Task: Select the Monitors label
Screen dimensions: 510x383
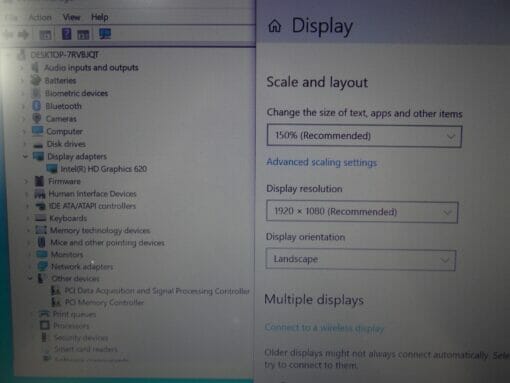Action: [67, 254]
